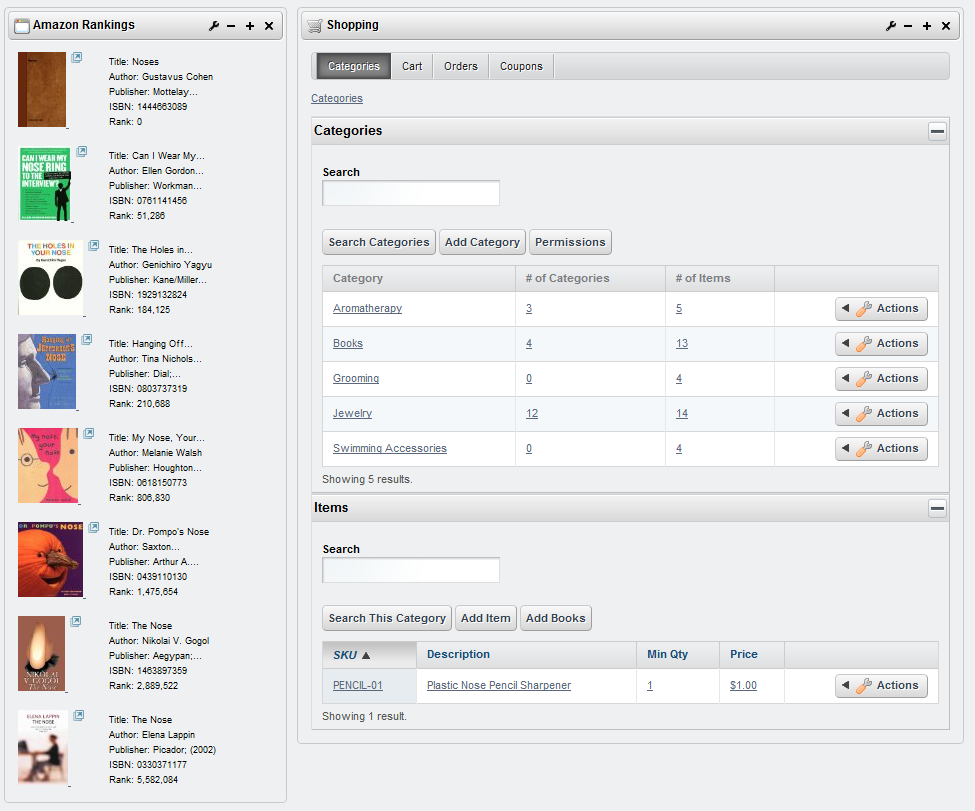Maximize the Shopping portlet

pos(927,25)
